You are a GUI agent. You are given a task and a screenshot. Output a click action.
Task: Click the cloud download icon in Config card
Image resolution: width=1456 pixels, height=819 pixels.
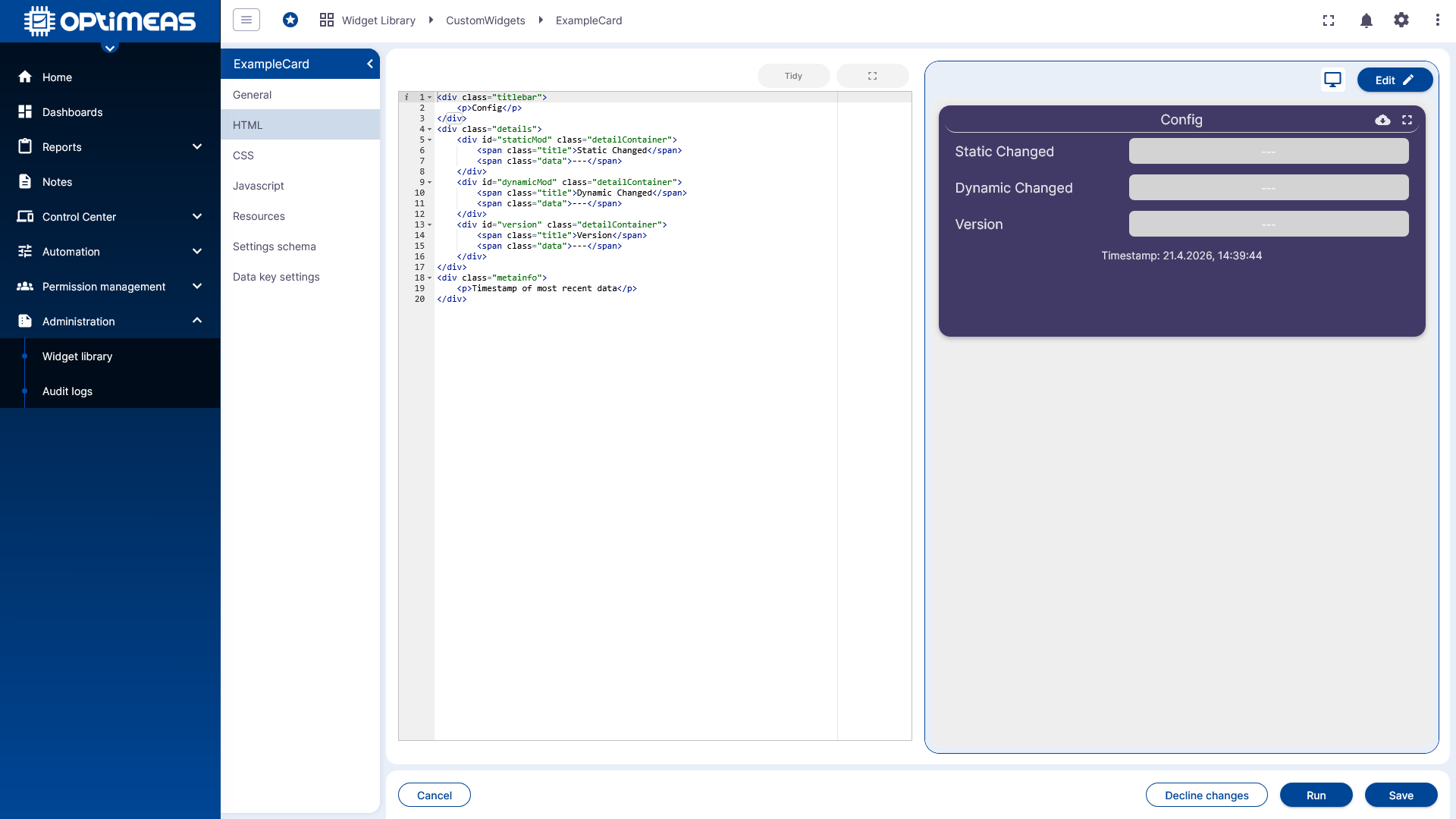(x=1382, y=120)
